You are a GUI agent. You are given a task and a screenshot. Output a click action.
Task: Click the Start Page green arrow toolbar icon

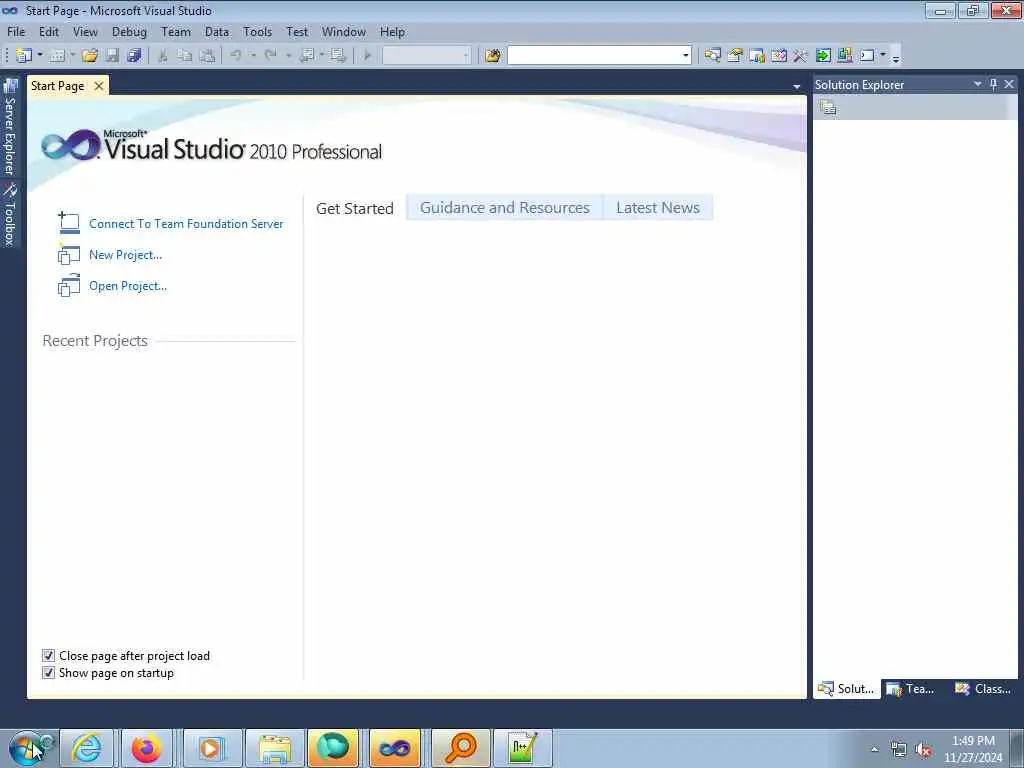pyautogui.click(x=823, y=56)
